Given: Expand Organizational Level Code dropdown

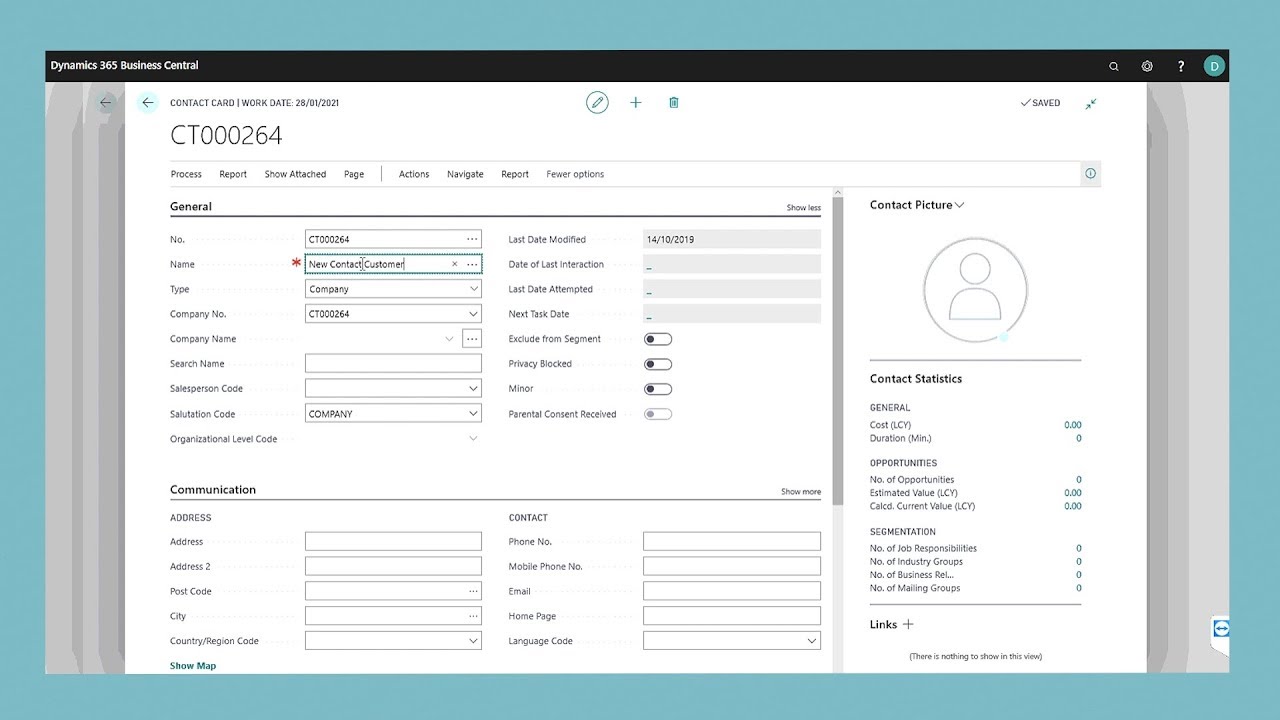Looking at the screenshot, I should [473, 438].
